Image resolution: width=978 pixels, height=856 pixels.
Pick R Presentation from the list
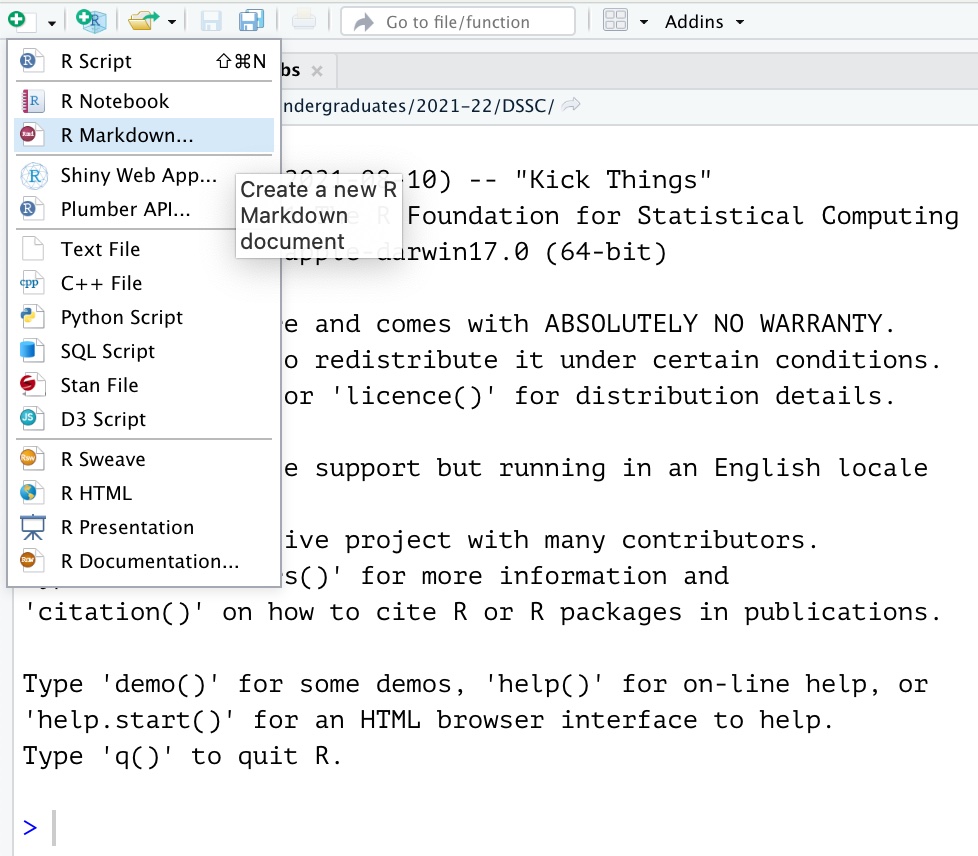pos(127,527)
